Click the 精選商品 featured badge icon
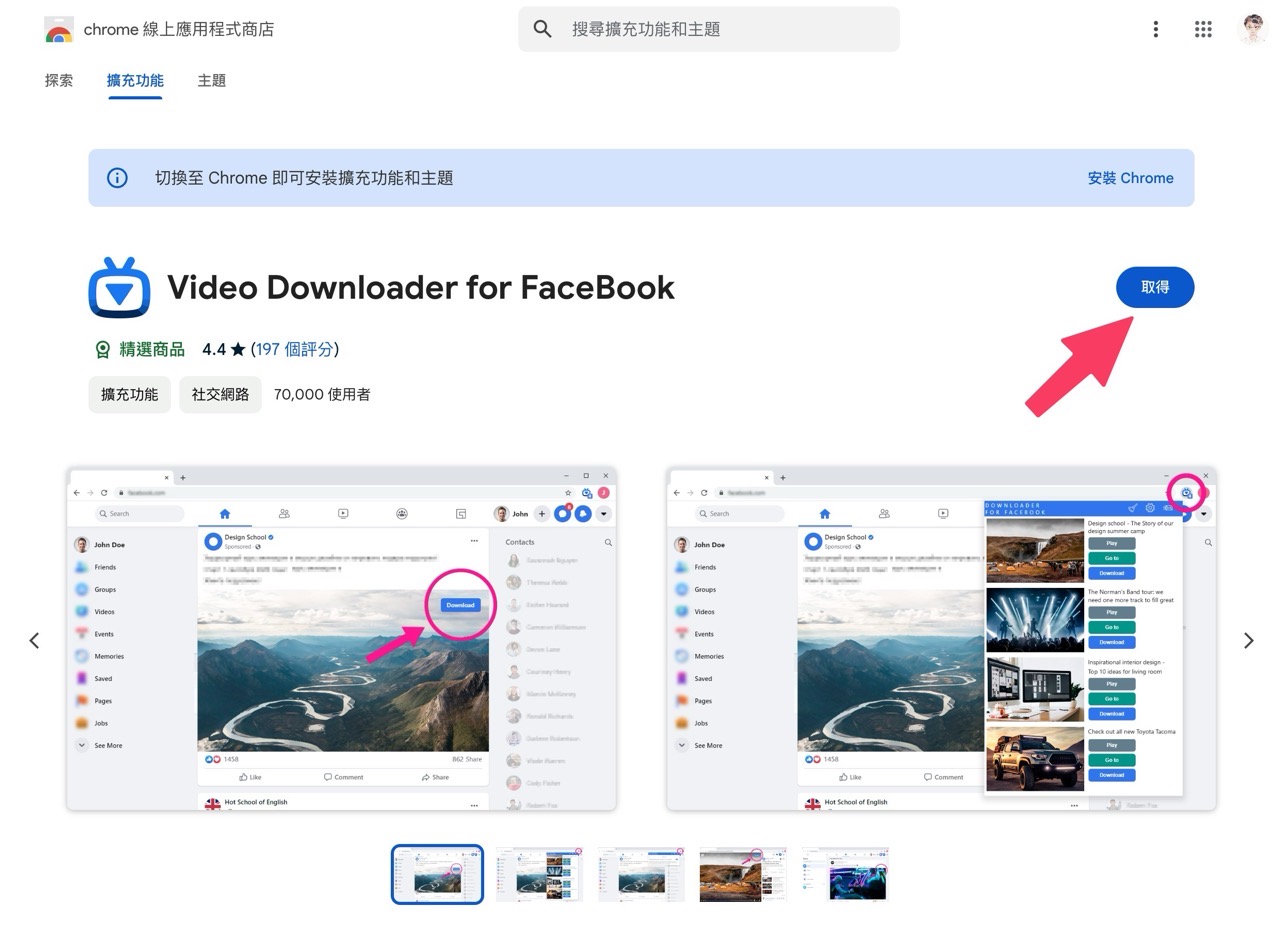Screen dimensions: 1280x930 pos(102,349)
